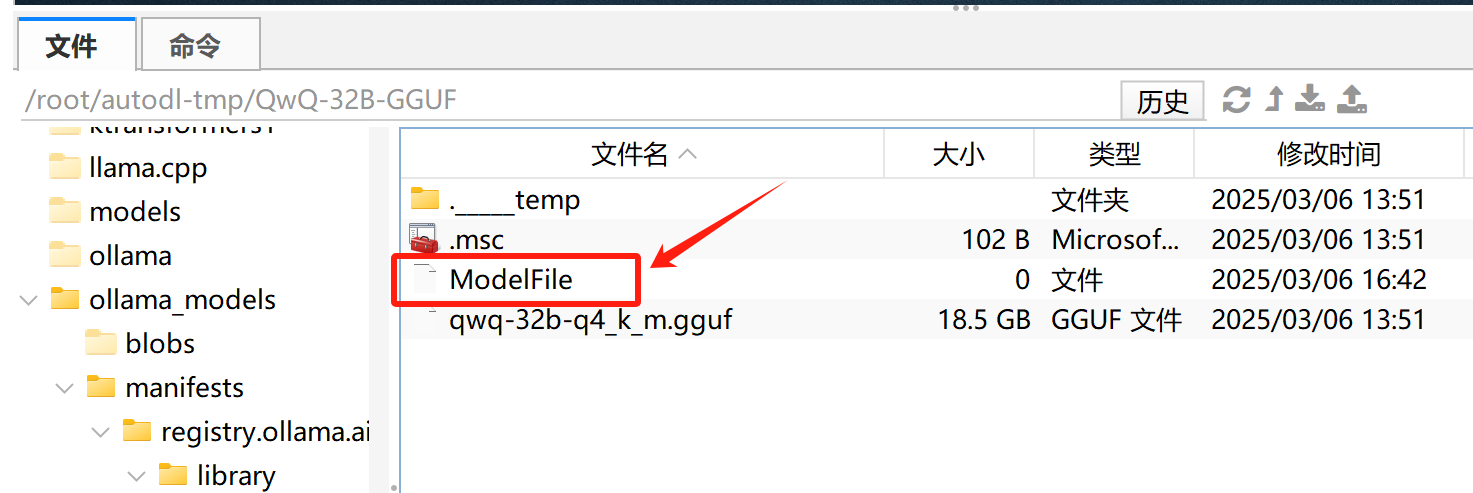Viewport: 1473px width, 493px height.
Task: Click the blobs folder icon
Action: pos(101,342)
